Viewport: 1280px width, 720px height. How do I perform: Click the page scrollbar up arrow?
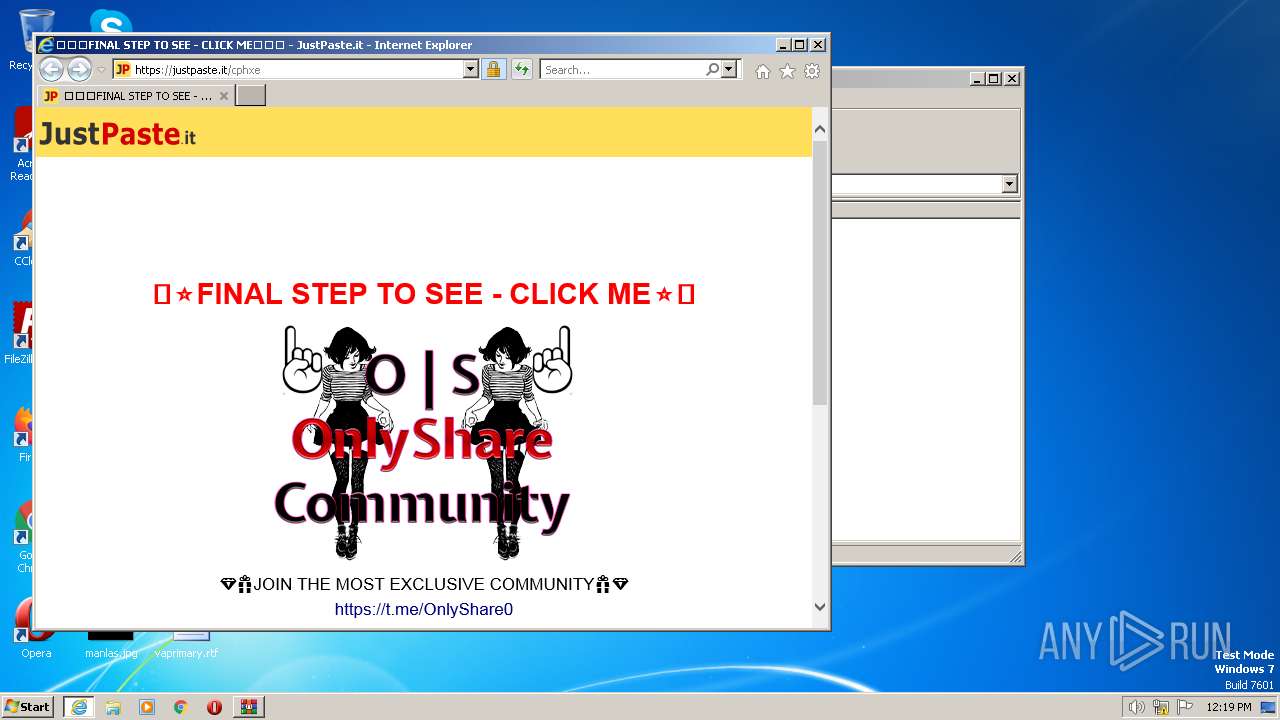pyautogui.click(x=820, y=129)
